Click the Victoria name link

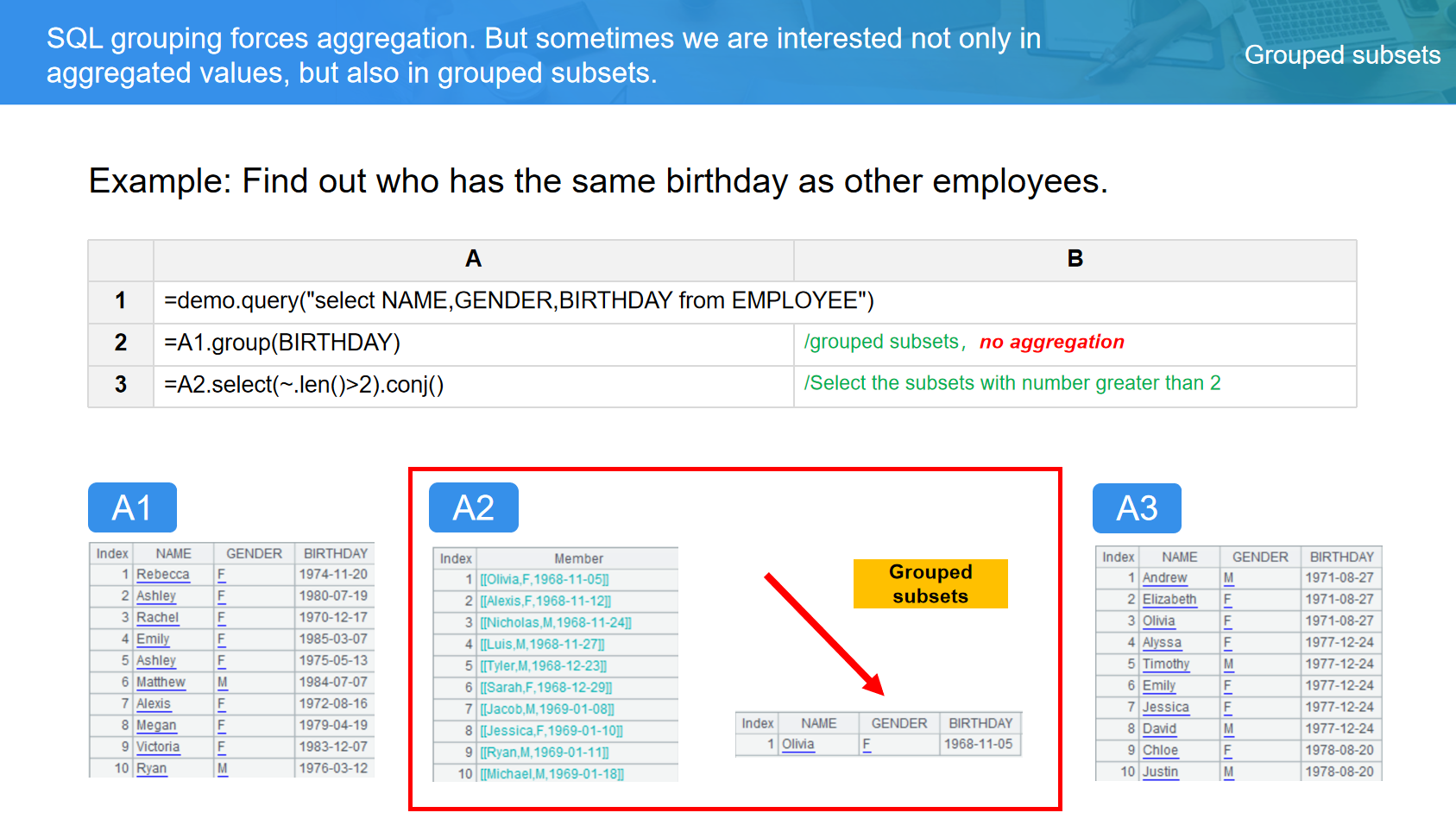(x=158, y=747)
